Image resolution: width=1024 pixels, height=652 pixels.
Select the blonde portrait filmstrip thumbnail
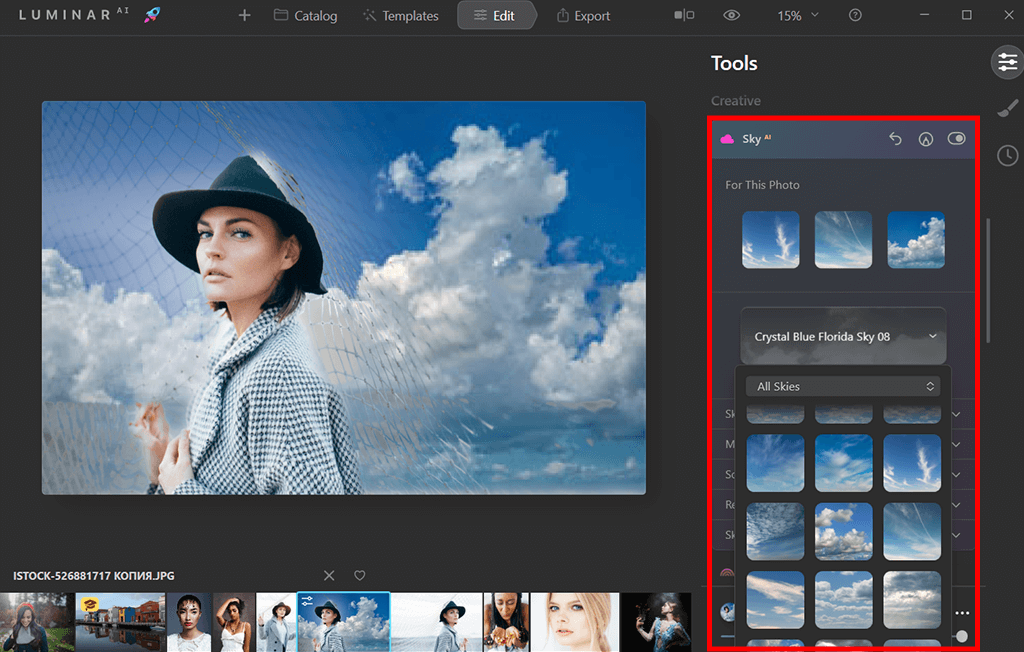point(575,622)
